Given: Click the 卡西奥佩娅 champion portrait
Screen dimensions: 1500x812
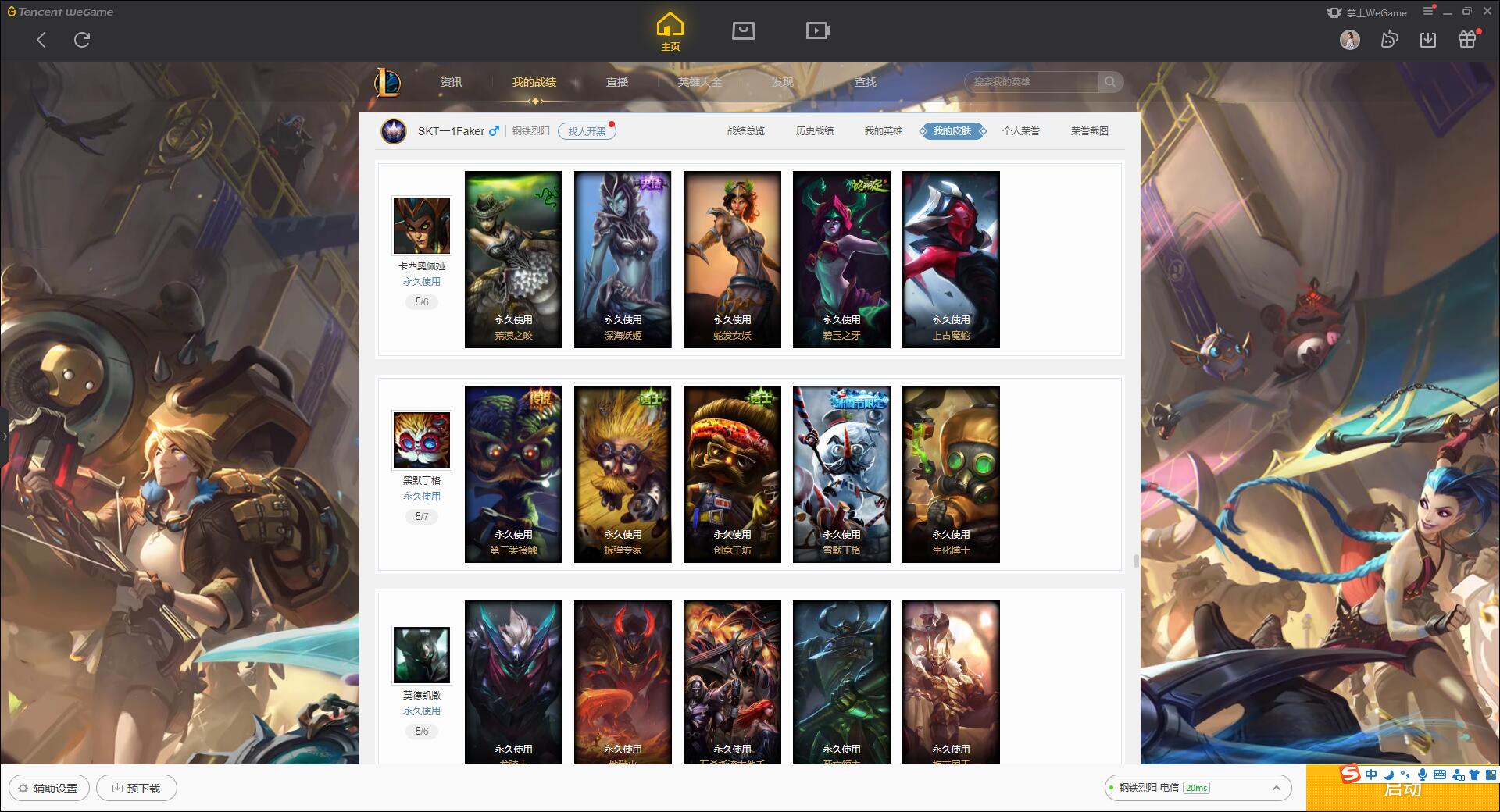Looking at the screenshot, I should tap(422, 226).
